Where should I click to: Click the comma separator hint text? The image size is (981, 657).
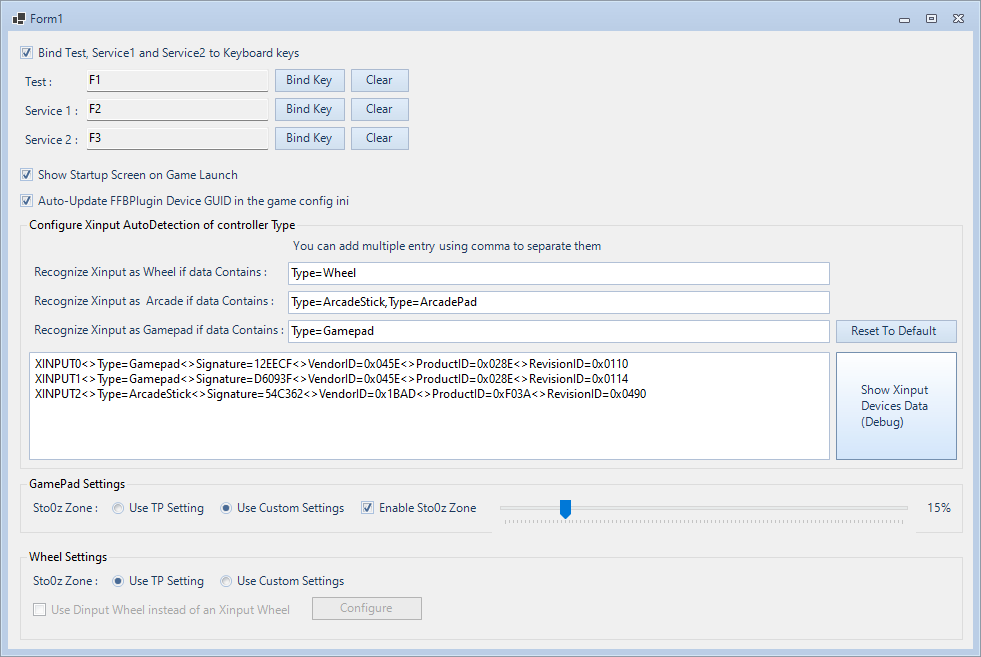447,246
